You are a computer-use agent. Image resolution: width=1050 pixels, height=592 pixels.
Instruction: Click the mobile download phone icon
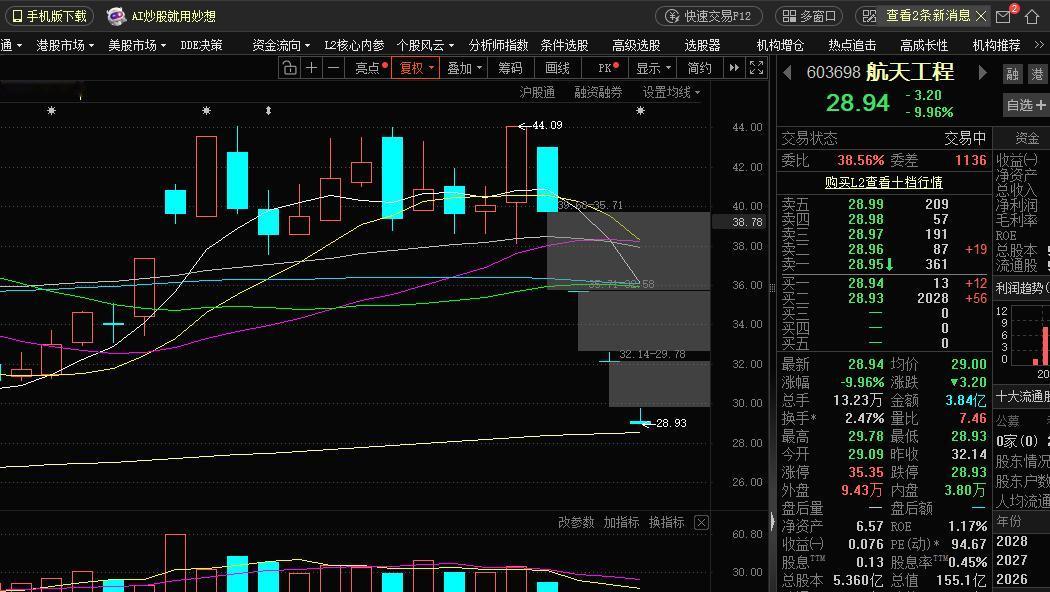(x=17, y=16)
